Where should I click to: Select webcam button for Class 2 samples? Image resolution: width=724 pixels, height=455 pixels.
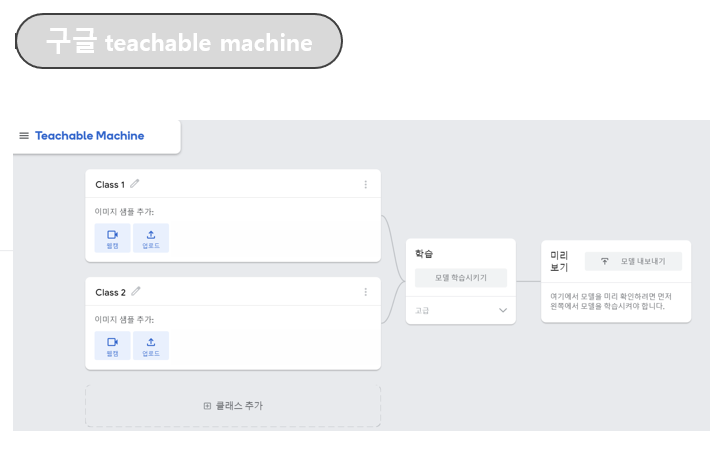(113, 346)
